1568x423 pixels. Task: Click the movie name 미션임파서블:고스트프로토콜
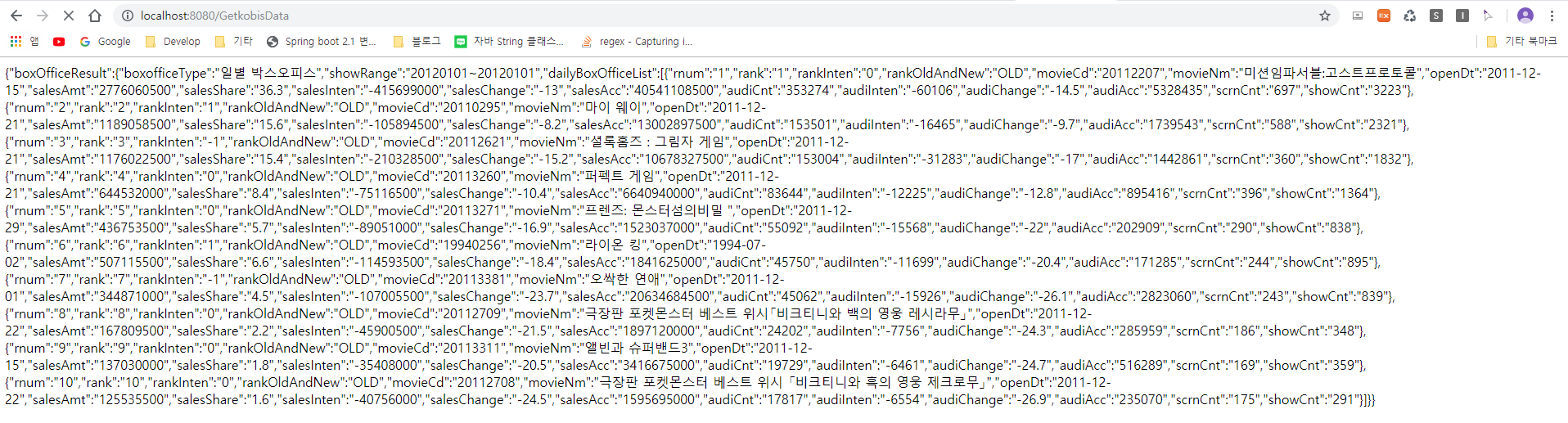[1331, 73]
